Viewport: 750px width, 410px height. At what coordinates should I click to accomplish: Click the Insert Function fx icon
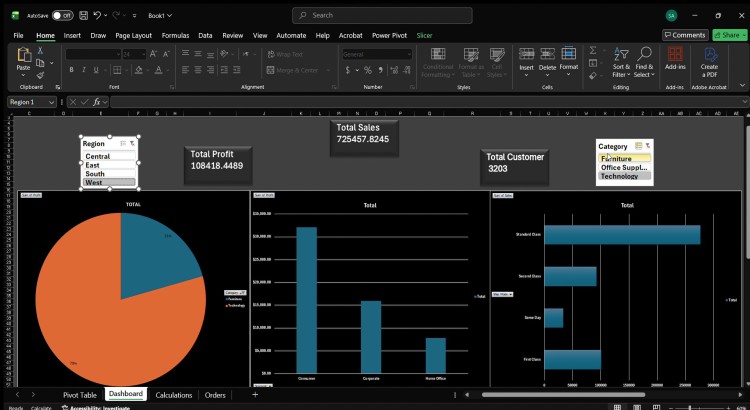97,102
